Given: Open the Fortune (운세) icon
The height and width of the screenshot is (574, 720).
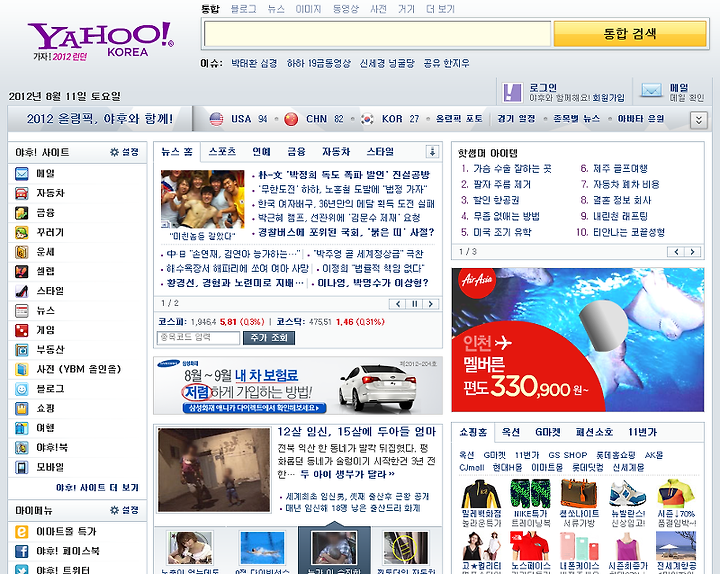Looking at the screenshot, I should tap(22, 252).
